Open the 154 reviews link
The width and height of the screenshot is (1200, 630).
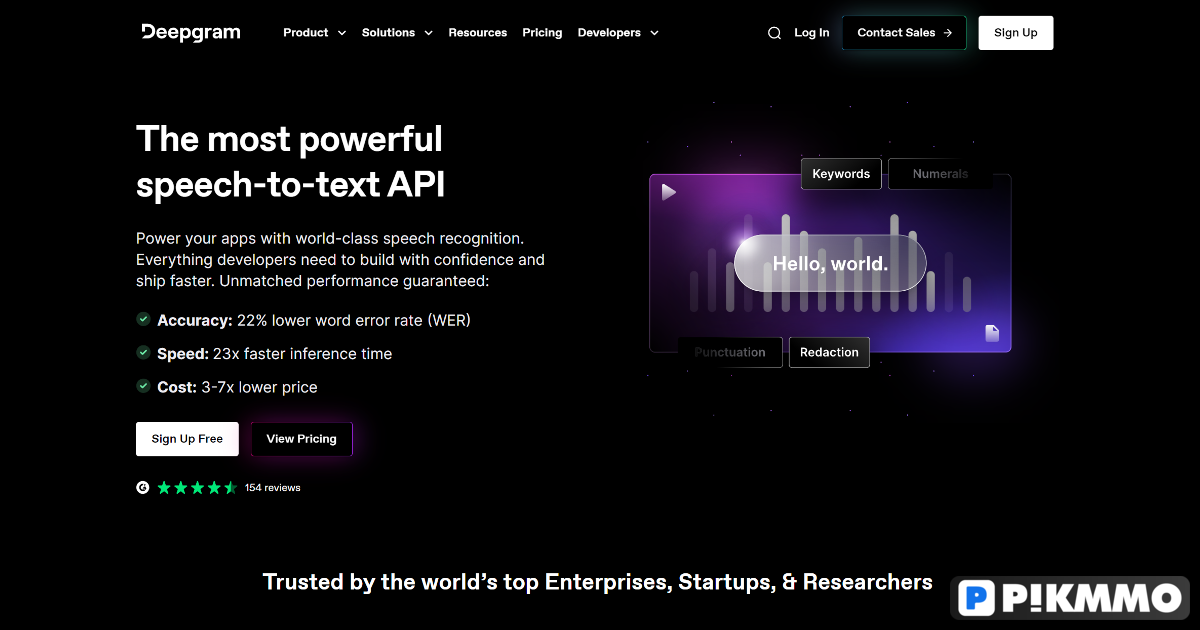click(273, 488)
